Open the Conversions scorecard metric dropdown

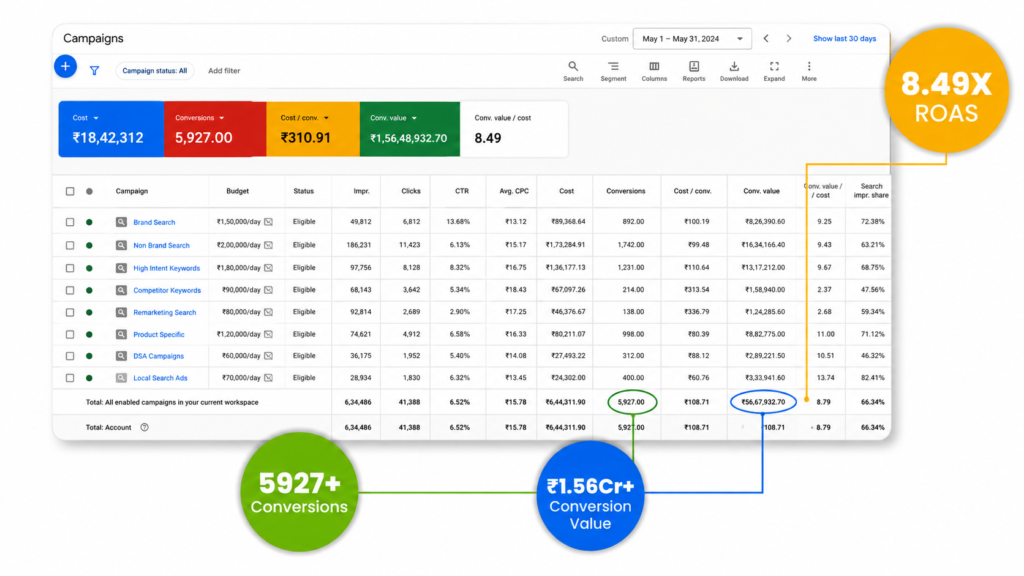point(222,118)
